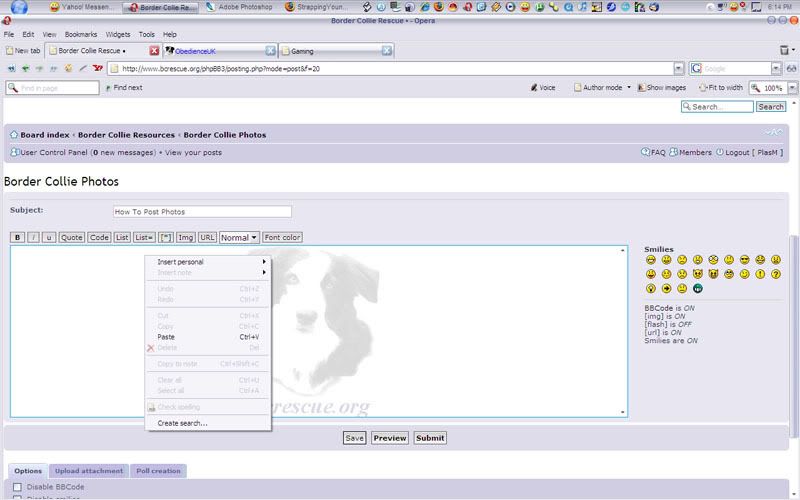Open the Tools menu
This screenshot has width=800, height=500.
[146, 34]
